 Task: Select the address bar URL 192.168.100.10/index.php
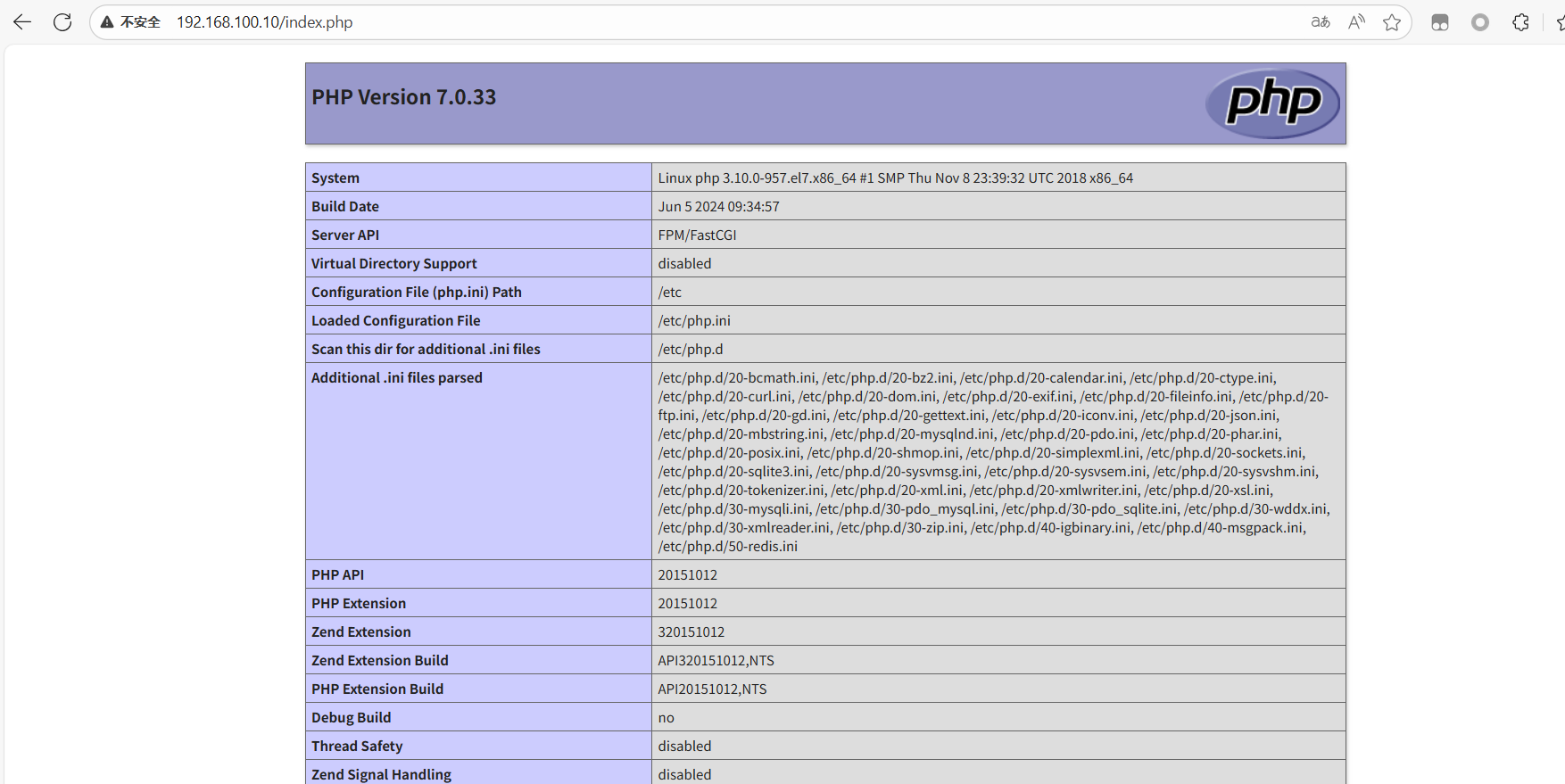(264, 22)
